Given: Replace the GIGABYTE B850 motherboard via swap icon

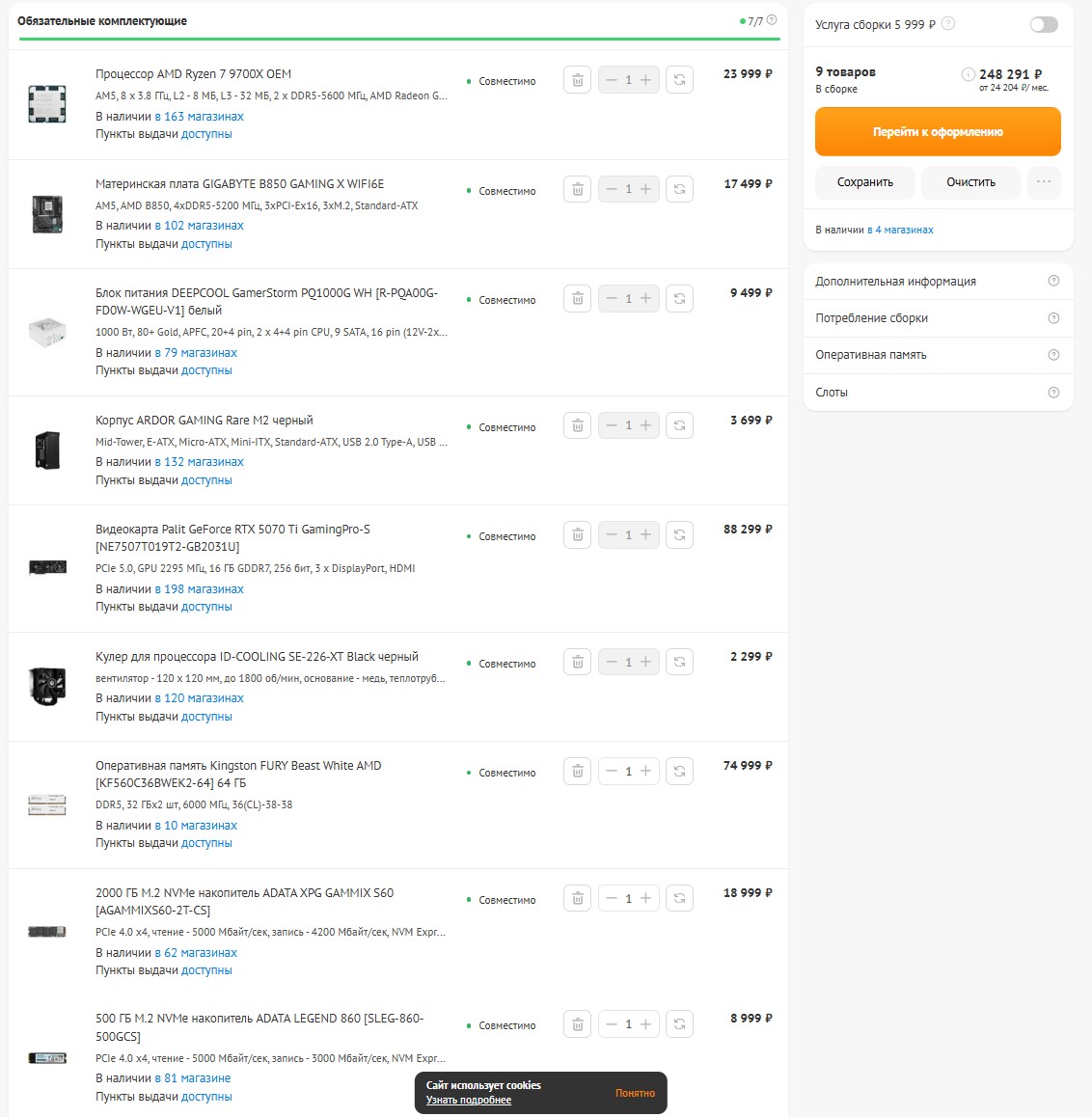Looking at the screenshot, I should [679, 189].
